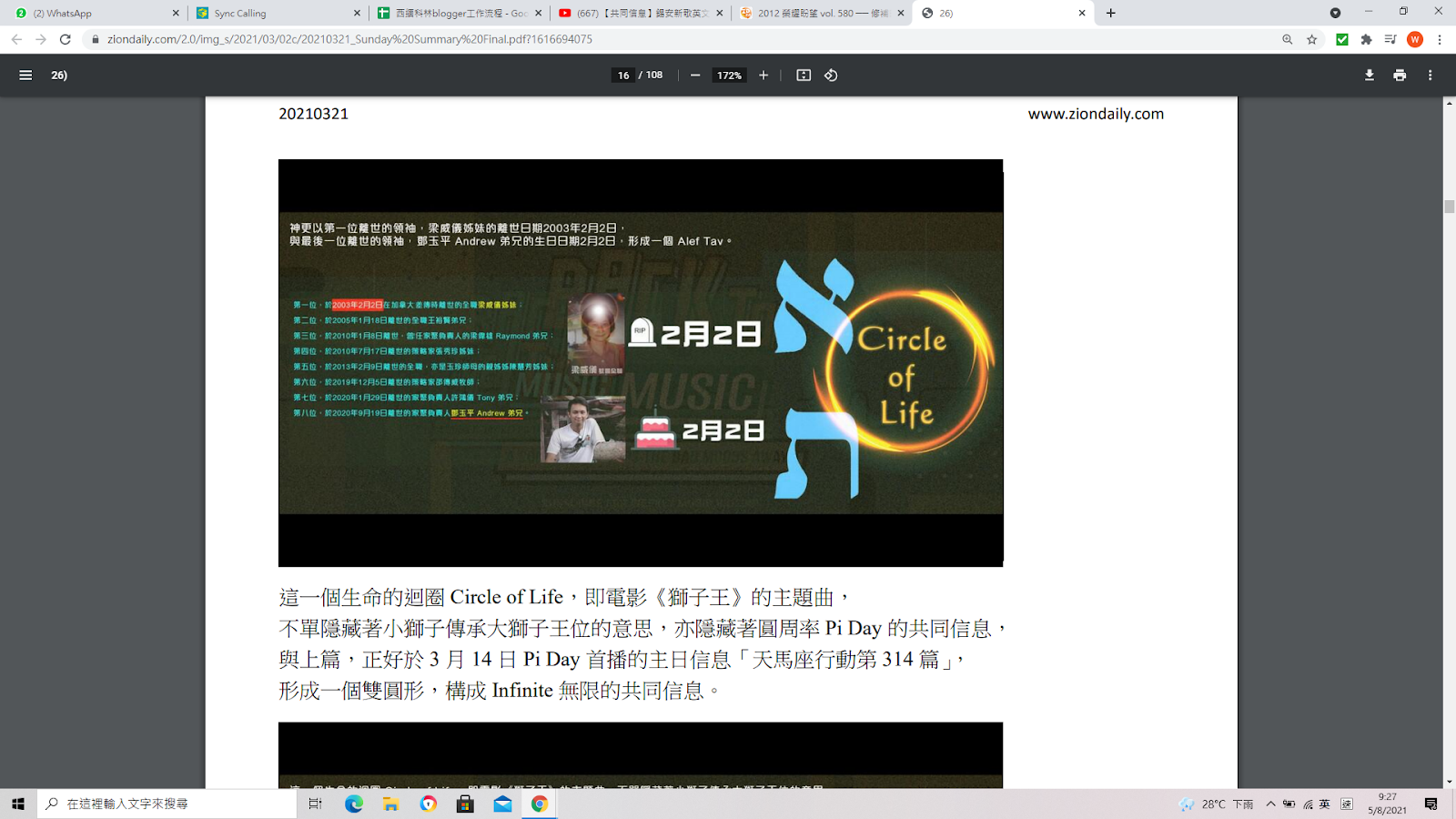Open PDF viewer more actions menu
Image resolution: width=1456 pixels, height=819 pixels.
(1431, 76)
